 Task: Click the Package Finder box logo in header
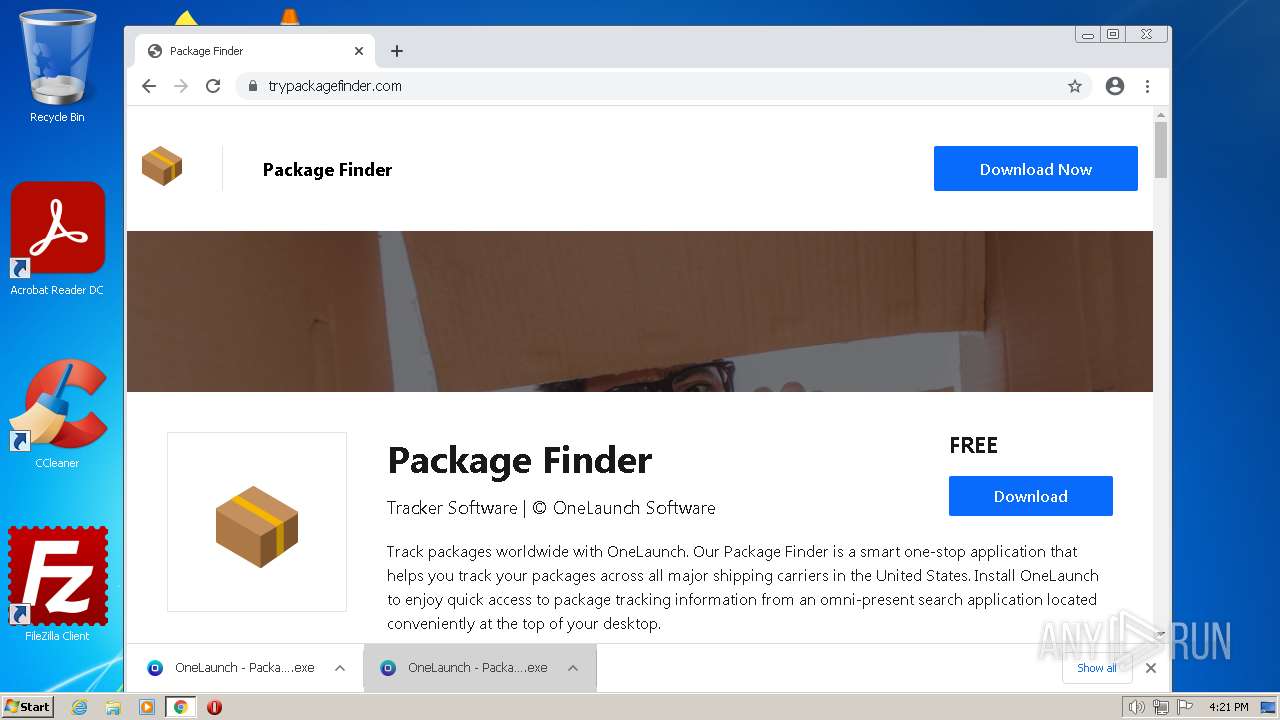(162, 166)
